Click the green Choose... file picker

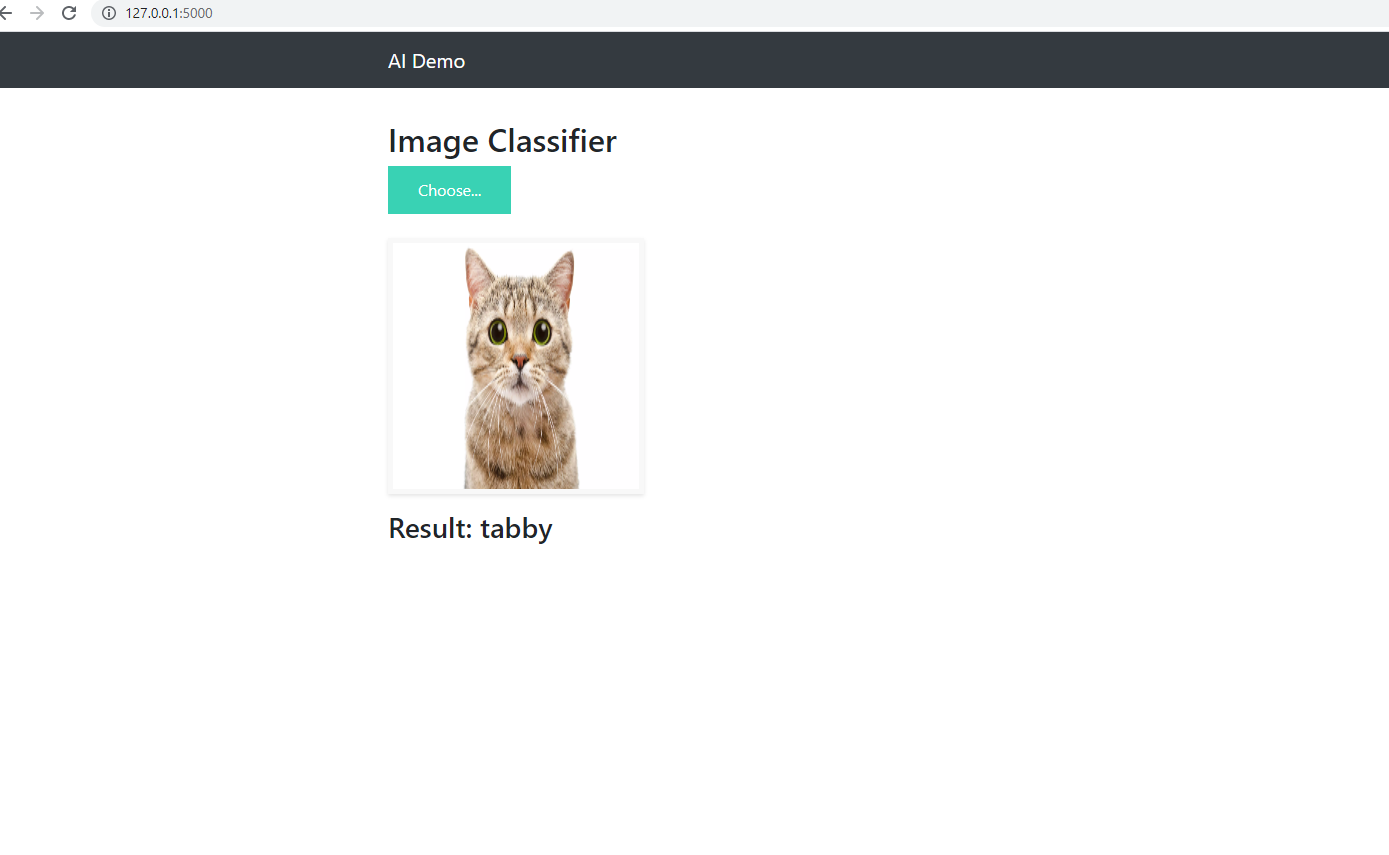[x=449, y=190]
